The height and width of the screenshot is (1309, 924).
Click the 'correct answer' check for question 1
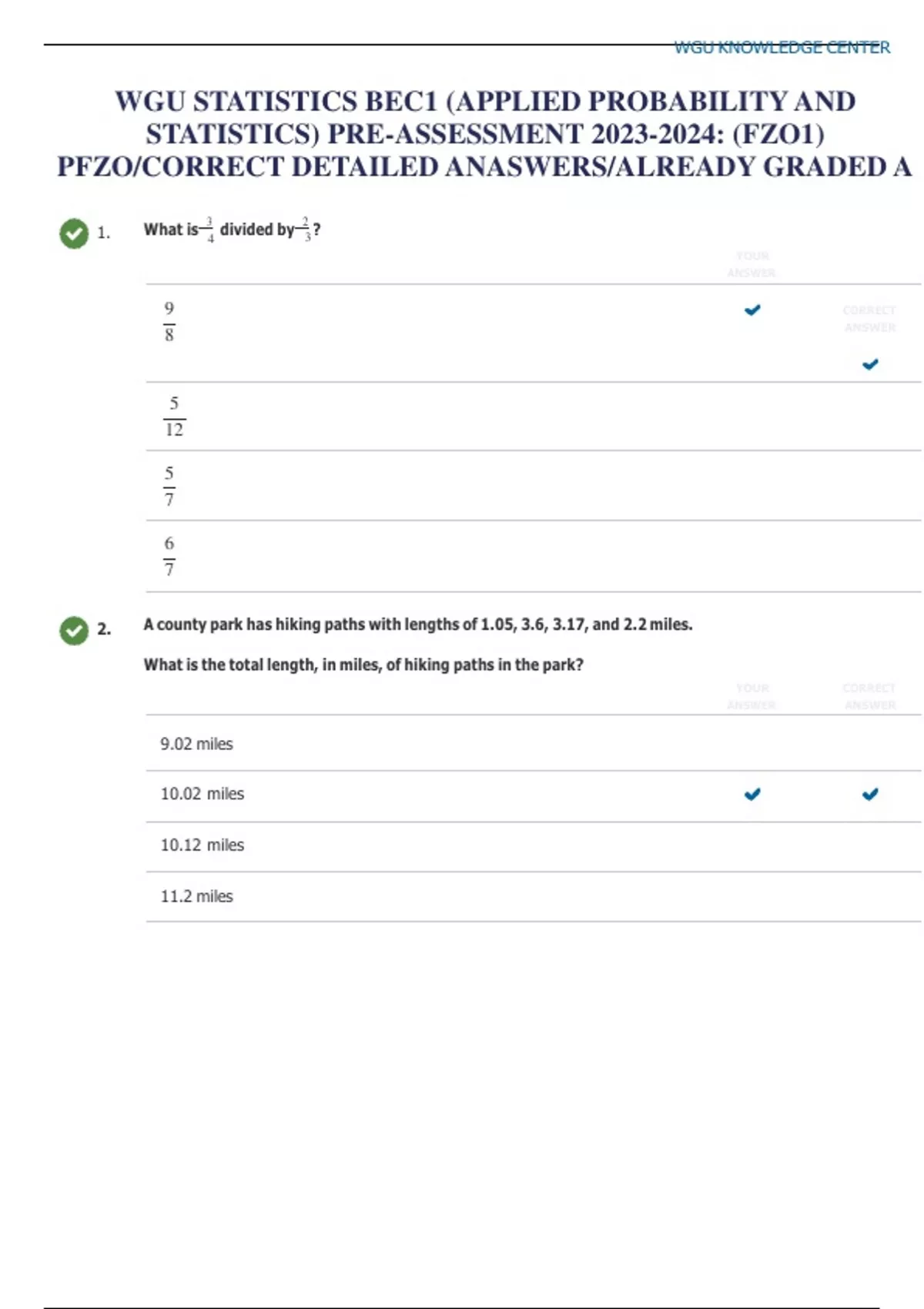coord(870,364)
